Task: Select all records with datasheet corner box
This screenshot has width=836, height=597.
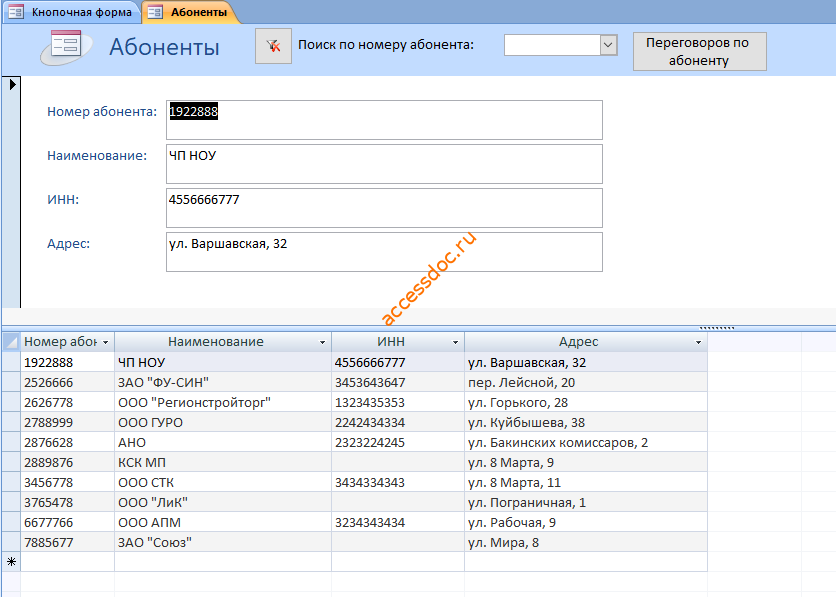Action: [x=11, y=342]
